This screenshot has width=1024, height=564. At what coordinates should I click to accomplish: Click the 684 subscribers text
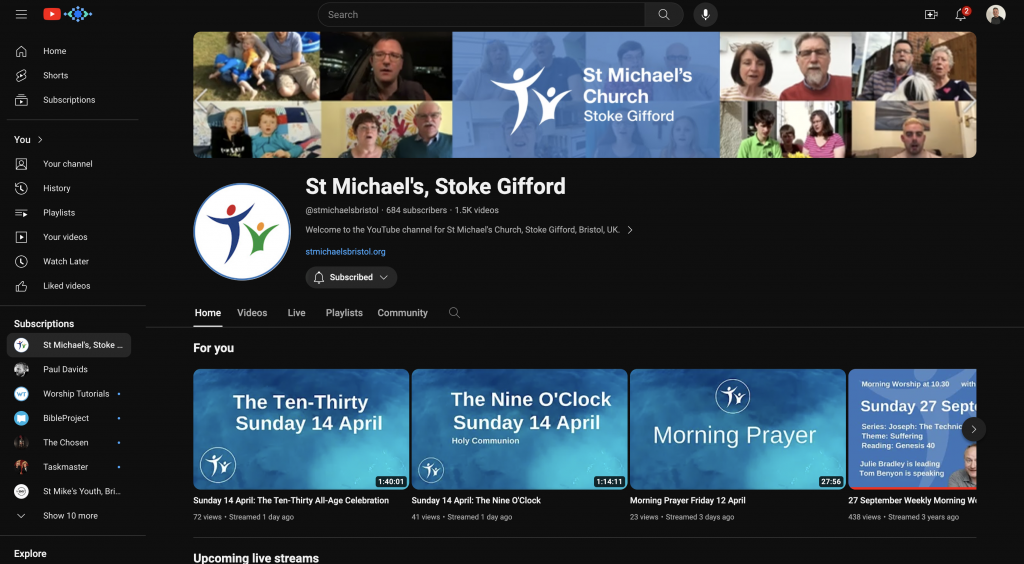pos(417,210)
